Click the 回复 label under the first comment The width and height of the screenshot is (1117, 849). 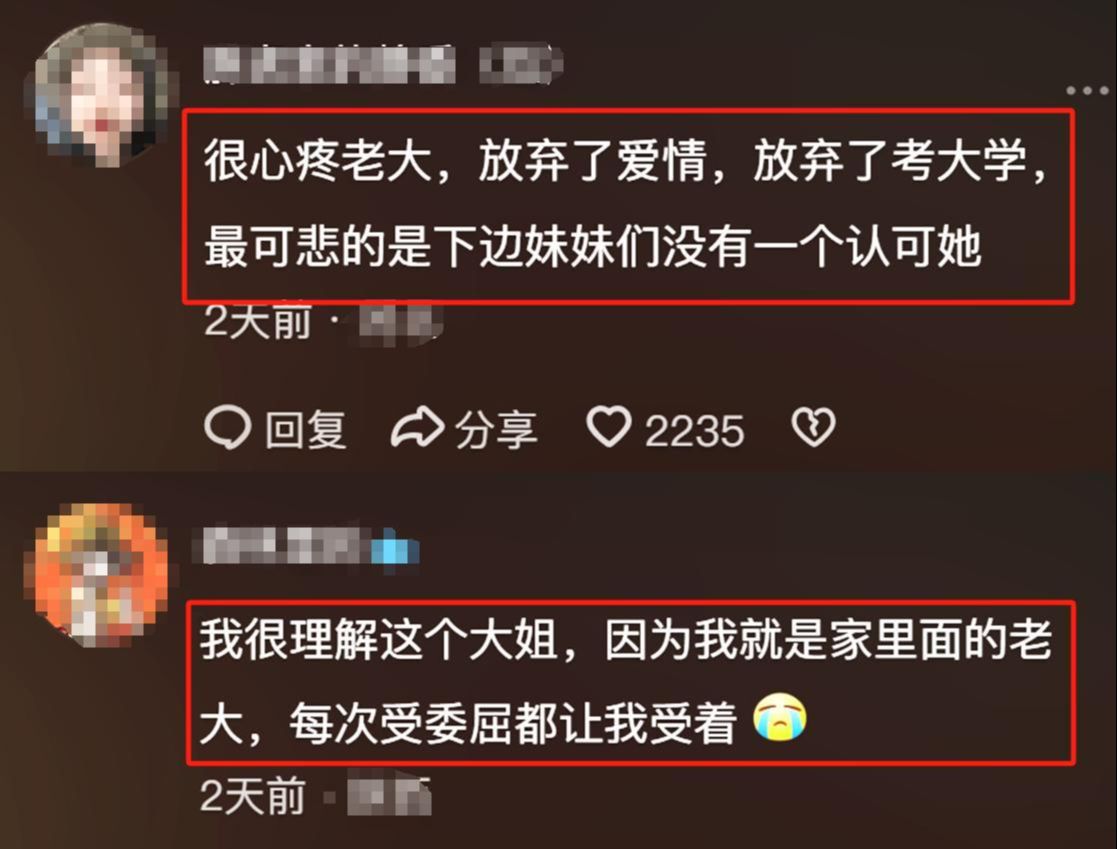click(x=306, y=430)
